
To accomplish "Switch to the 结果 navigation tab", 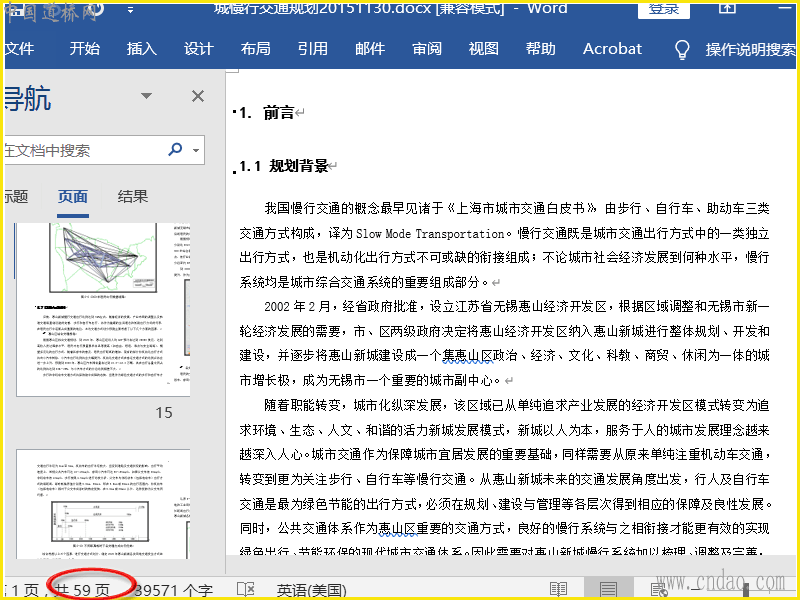I will (x=133, y=196).
